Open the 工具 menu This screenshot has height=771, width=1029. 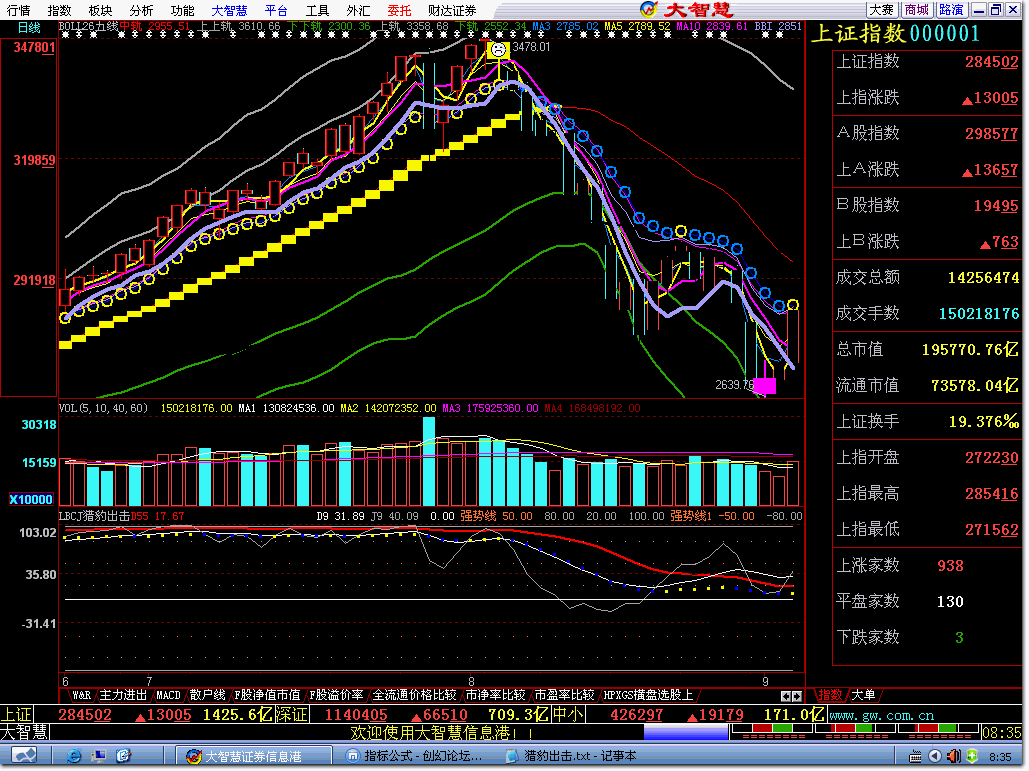pos(317,10)
